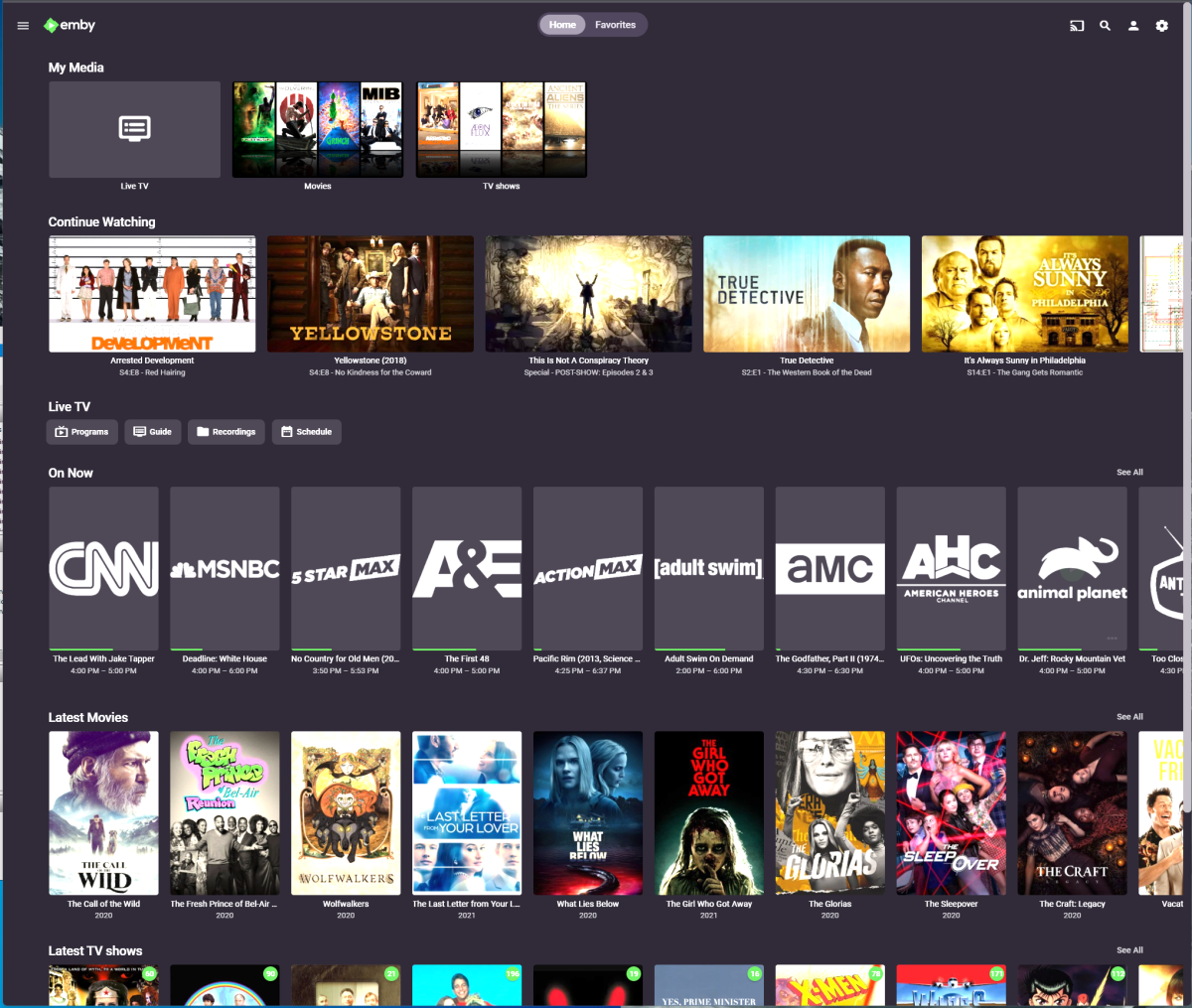Click Adult Swim On Demand title
The width and height of the screenshot is (1192, 1008).
point(709,658)
